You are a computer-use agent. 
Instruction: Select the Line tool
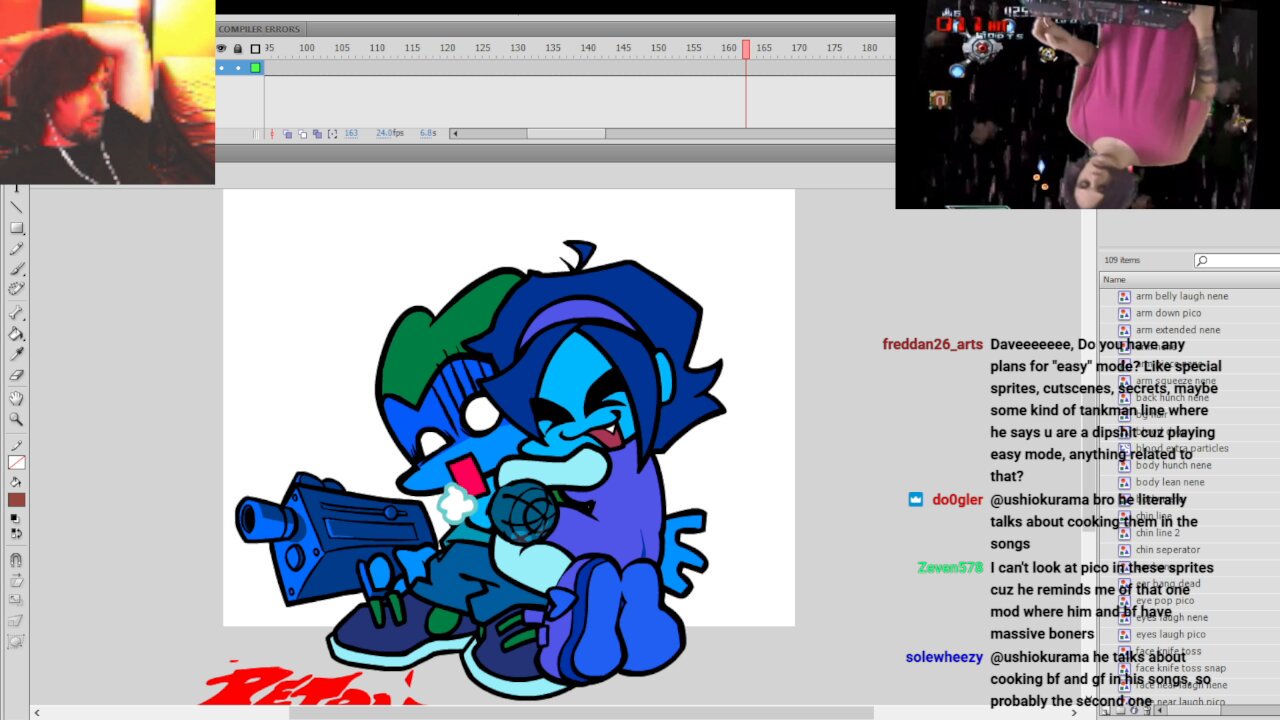click(x=16, y=207)
